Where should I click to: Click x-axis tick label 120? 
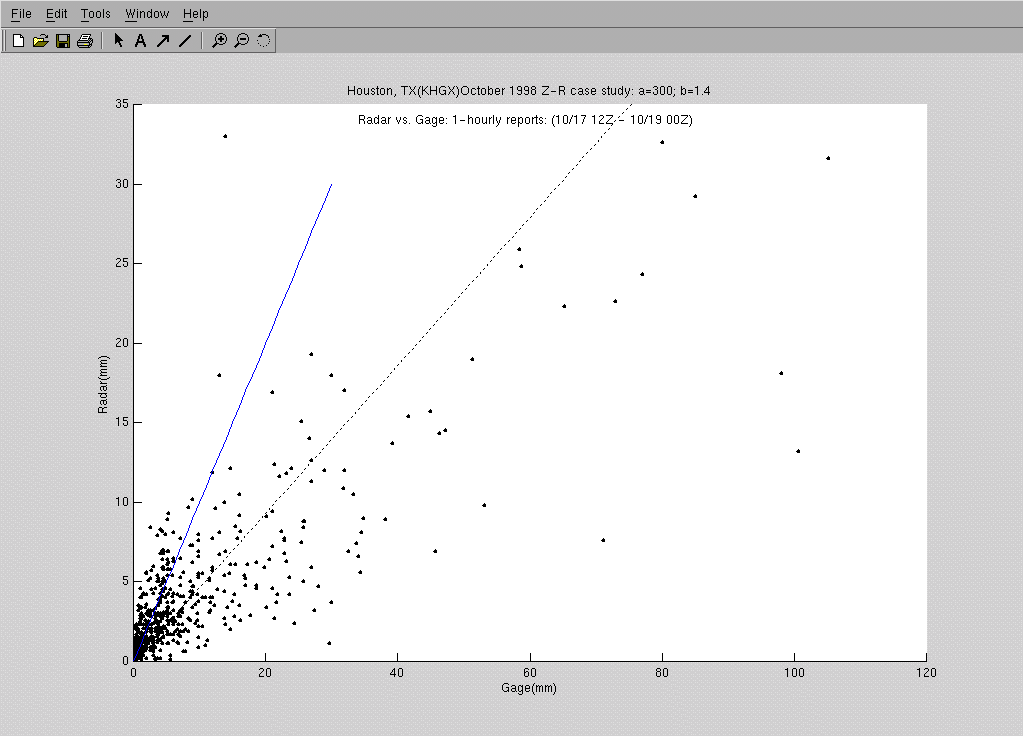926,673
